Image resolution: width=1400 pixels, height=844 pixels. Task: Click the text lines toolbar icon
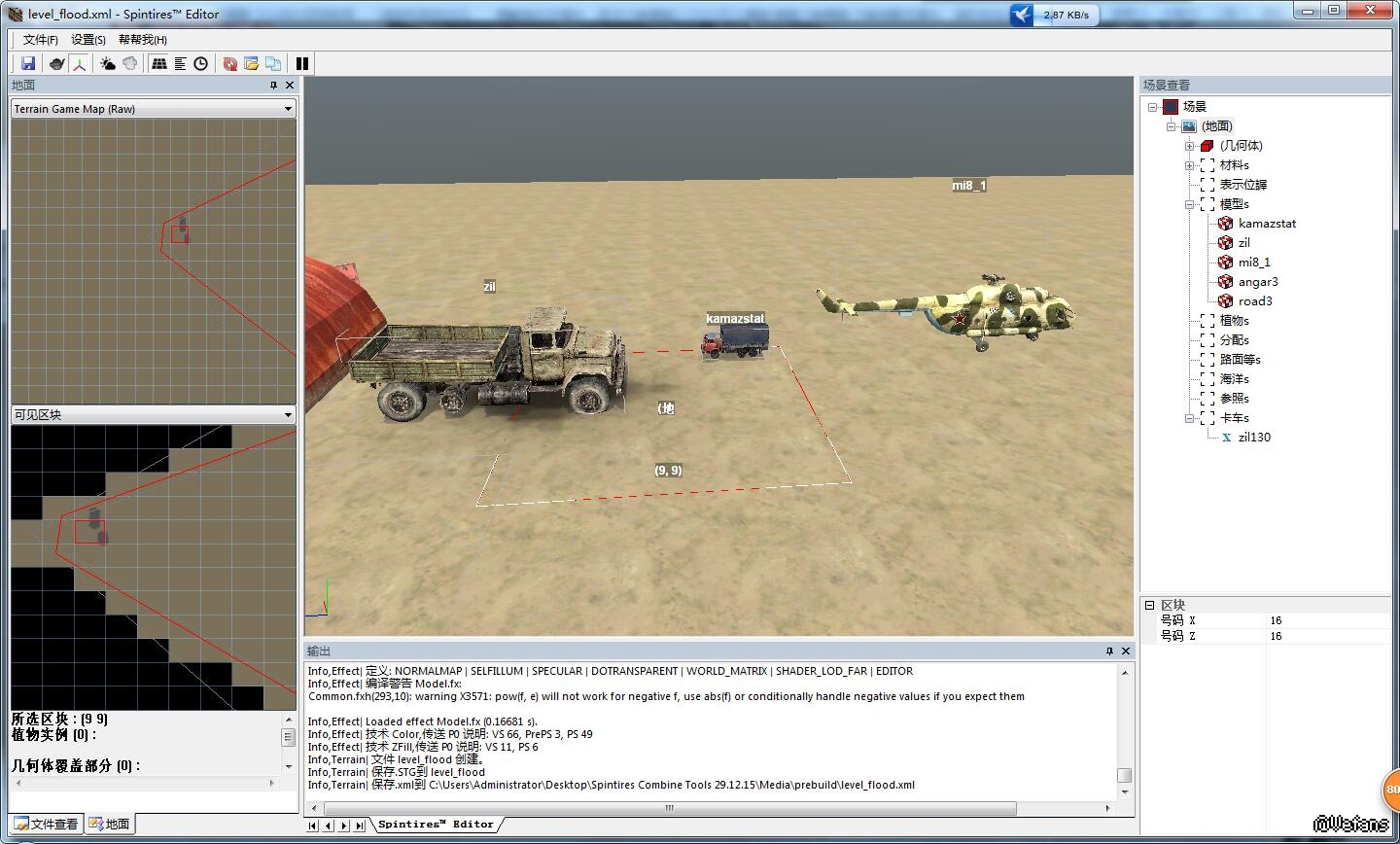[x=180, y=63]
